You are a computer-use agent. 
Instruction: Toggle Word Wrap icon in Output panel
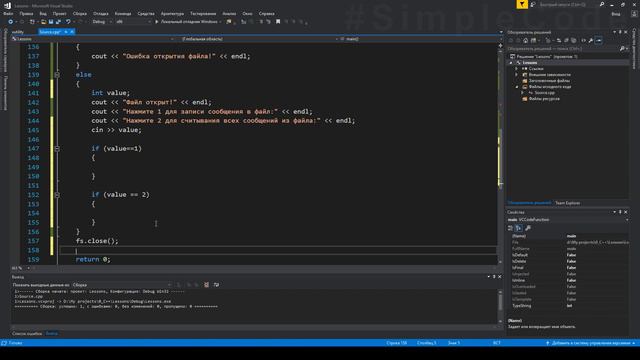coord(216,285)
